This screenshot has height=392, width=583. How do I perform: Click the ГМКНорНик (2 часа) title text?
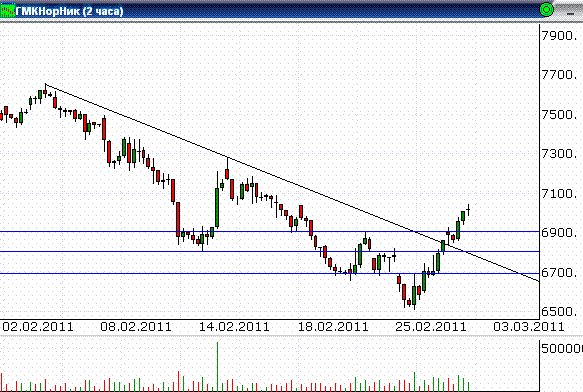click(70, 11)
